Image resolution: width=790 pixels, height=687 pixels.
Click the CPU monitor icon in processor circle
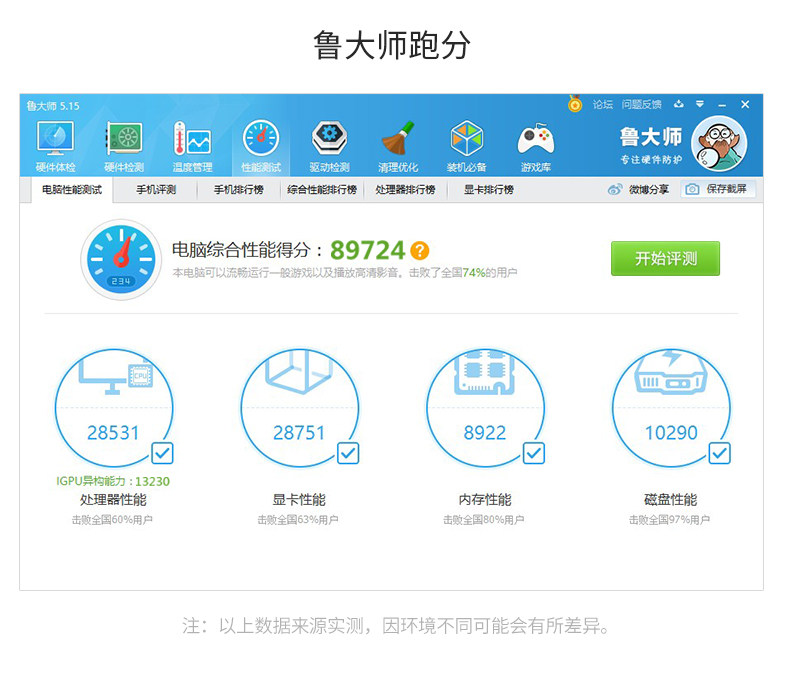[x=115, y=375]
